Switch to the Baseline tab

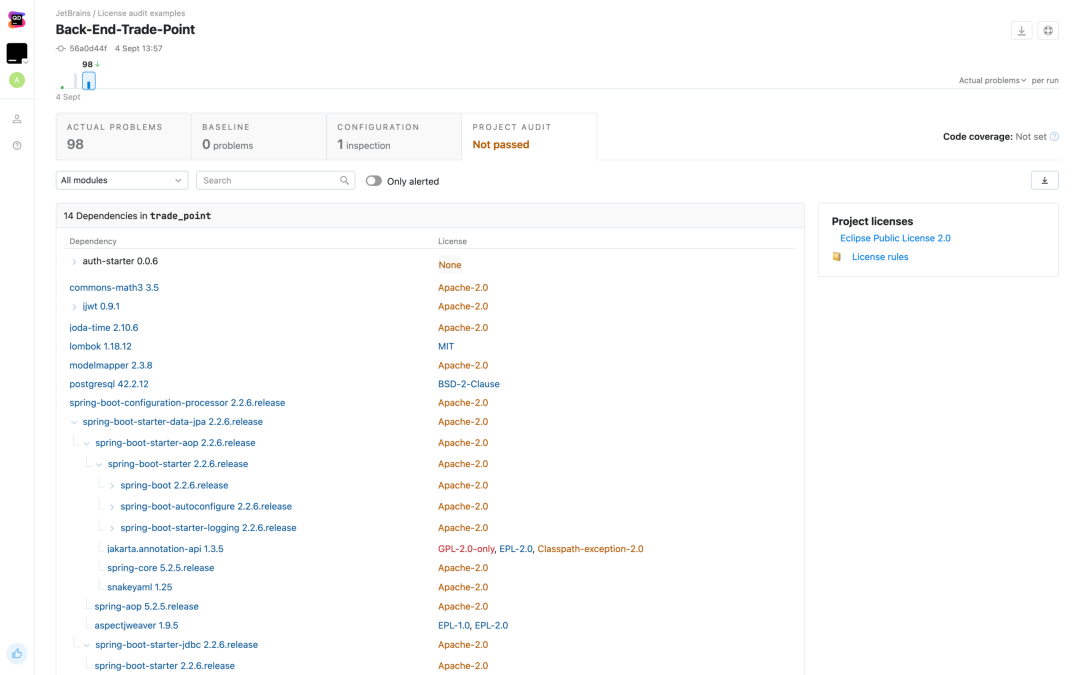coord(258,136)
